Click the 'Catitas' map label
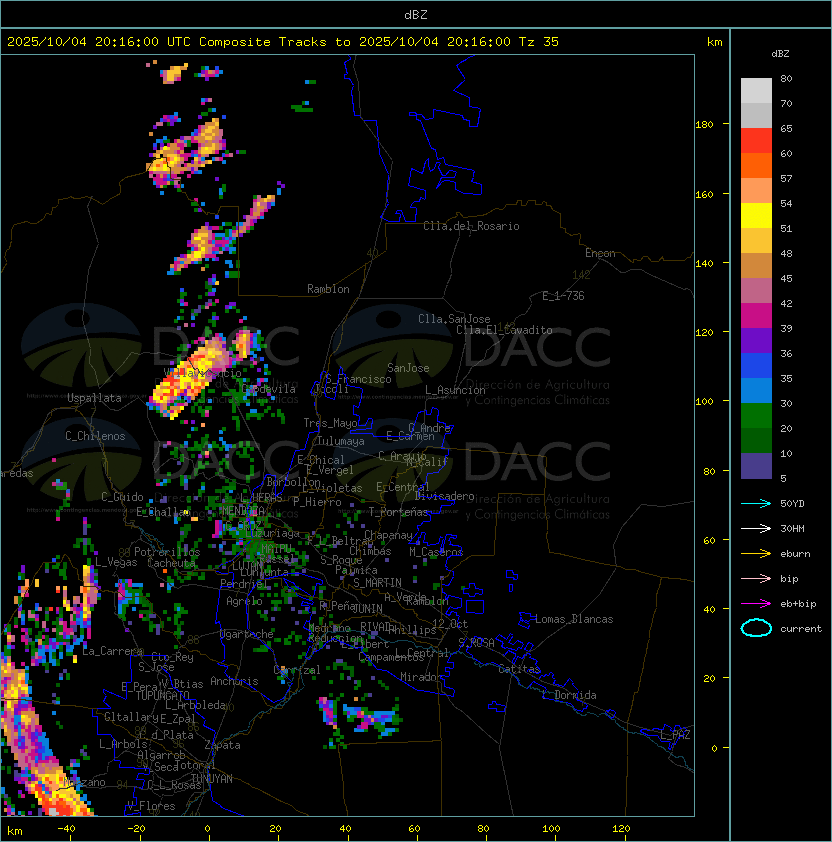The image size is (832, 842). click(519, 669)
